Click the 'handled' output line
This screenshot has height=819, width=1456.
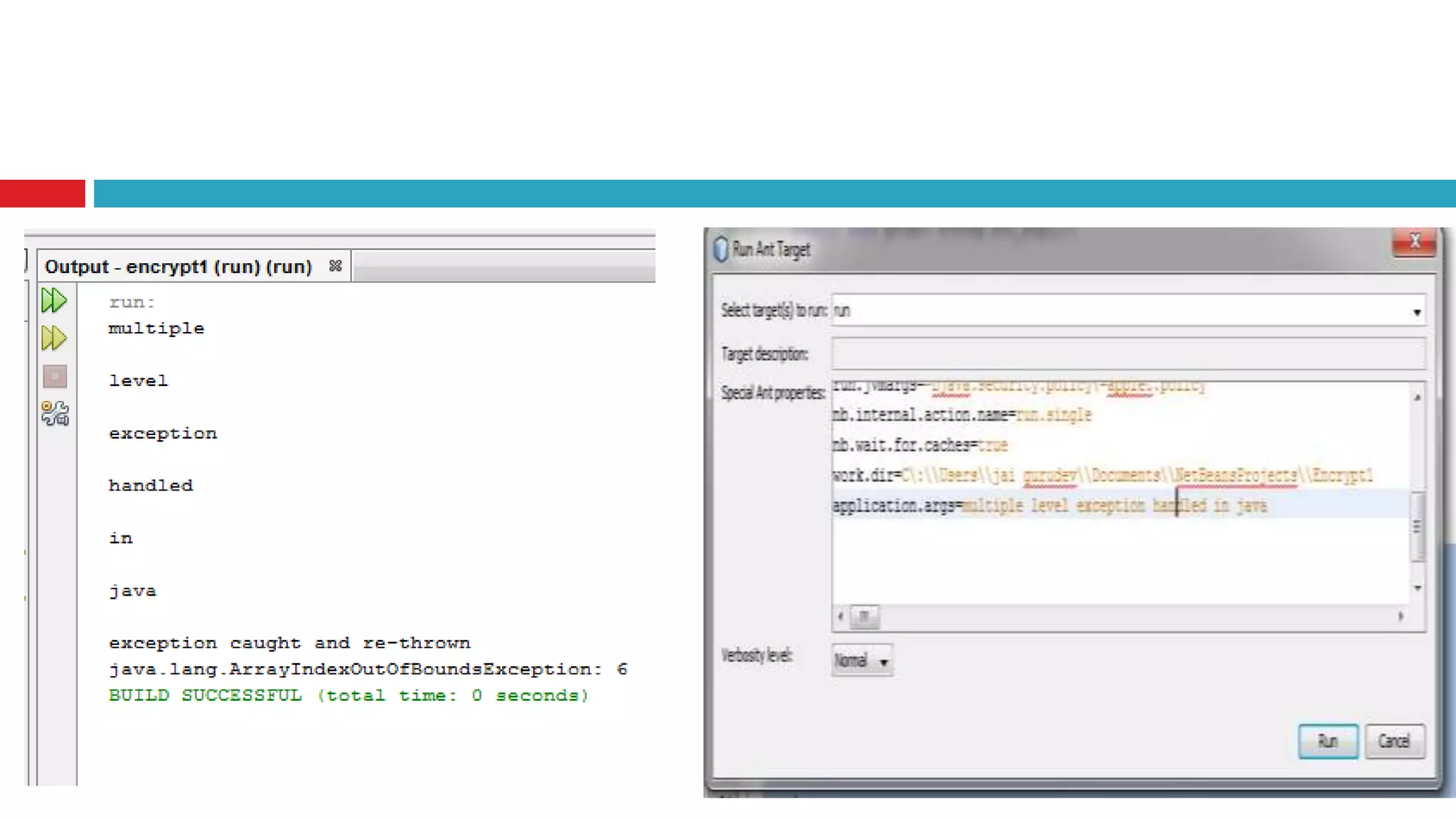coord(151,486)
